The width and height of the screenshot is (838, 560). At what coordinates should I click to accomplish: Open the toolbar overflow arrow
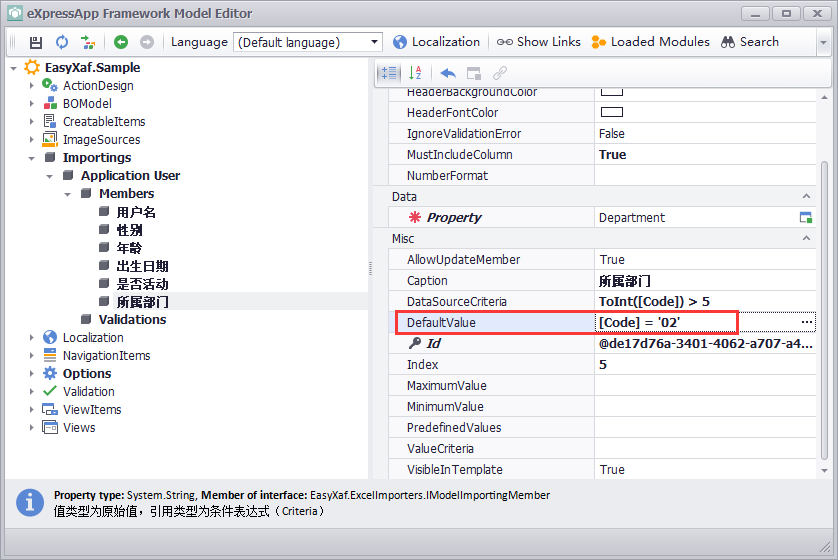[x=824, y=42]
